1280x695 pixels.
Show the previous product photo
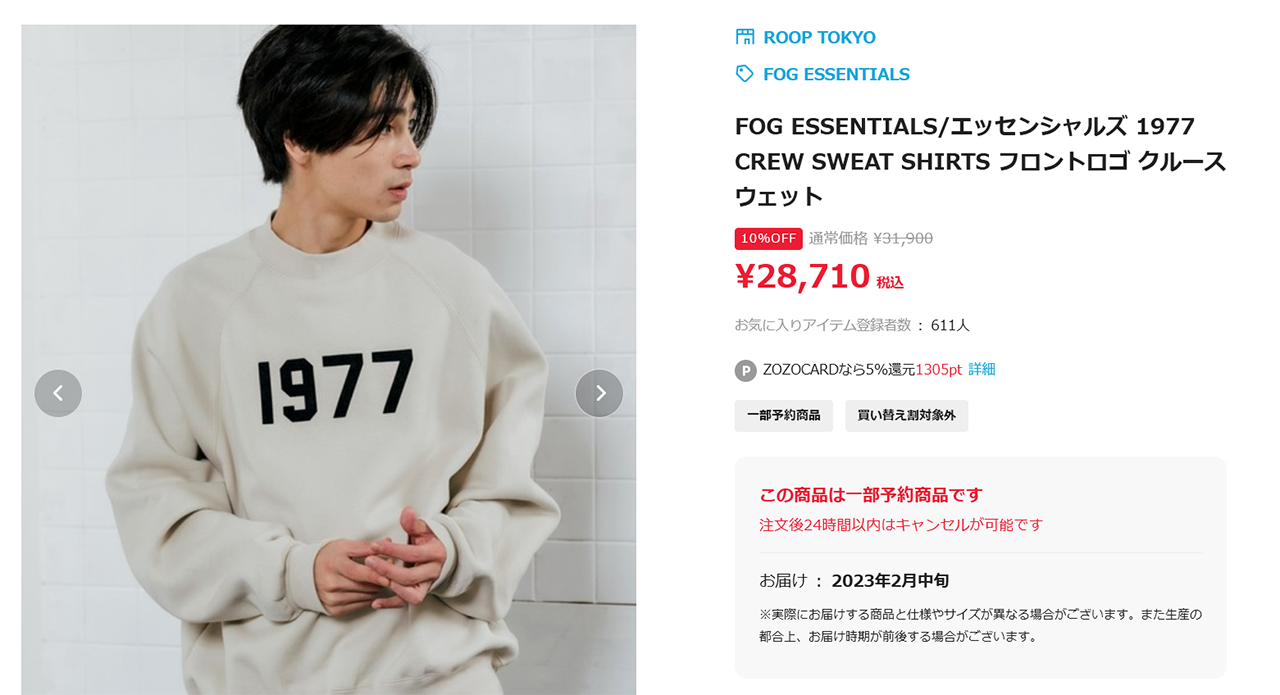point(58,393)
